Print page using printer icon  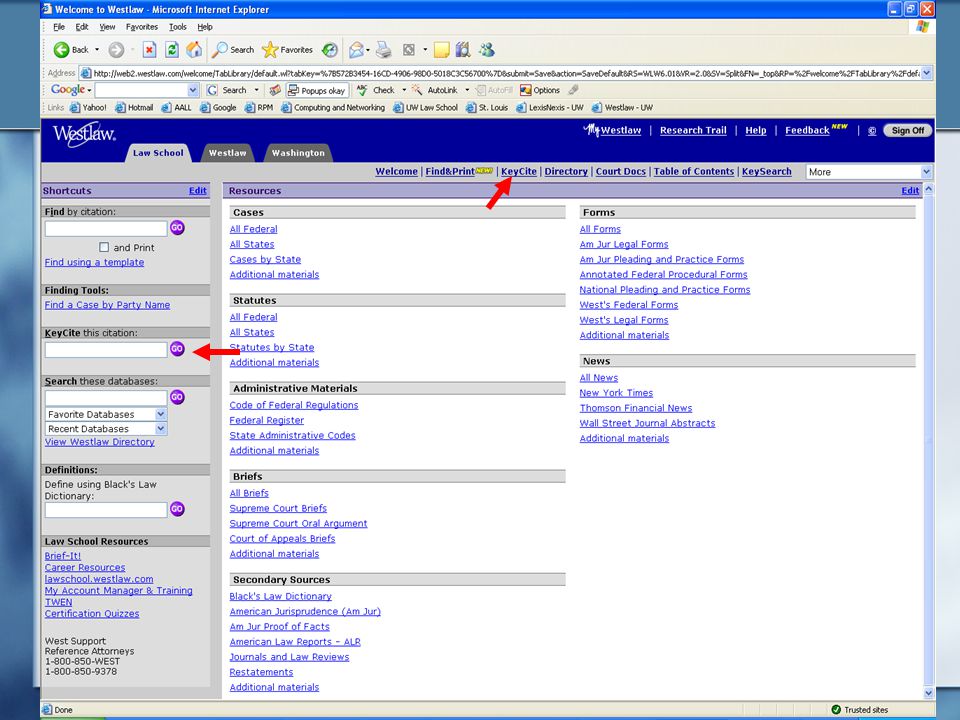click(x=383, y=50)
